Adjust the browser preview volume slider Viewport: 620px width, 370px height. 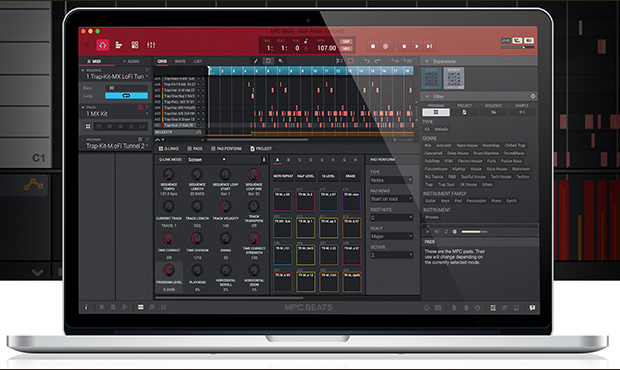pos(474,232)
